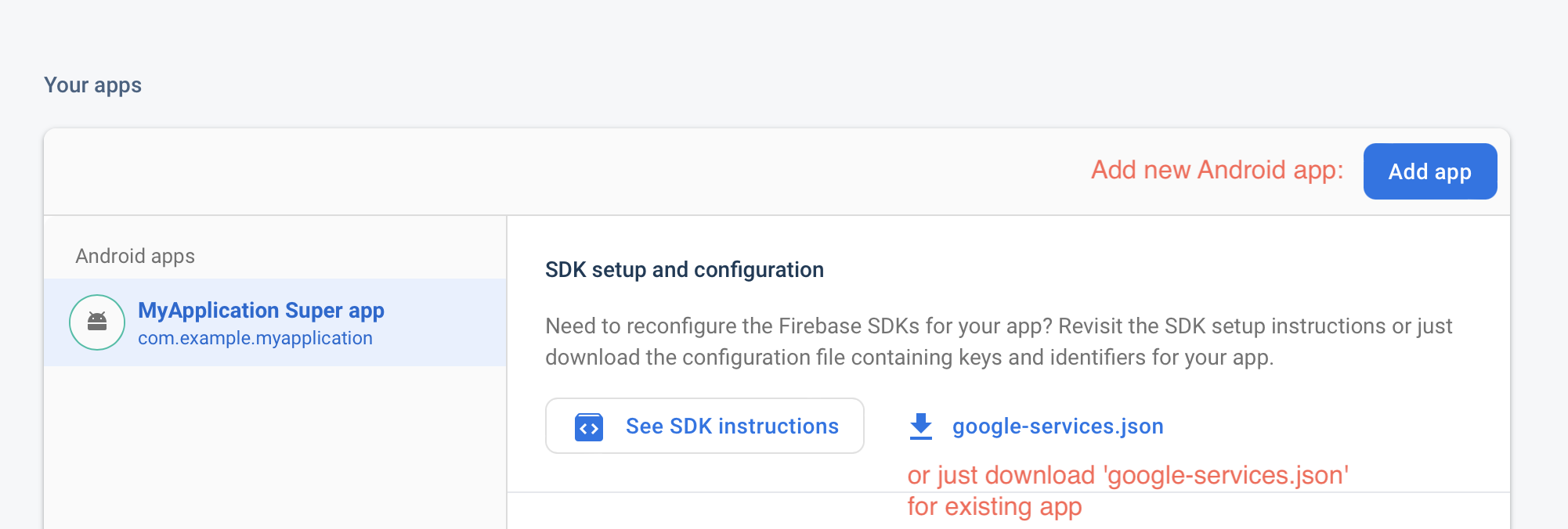Click the red 'for existing app' note
Screen dimensions: 1568x529
tap(995, 507)
